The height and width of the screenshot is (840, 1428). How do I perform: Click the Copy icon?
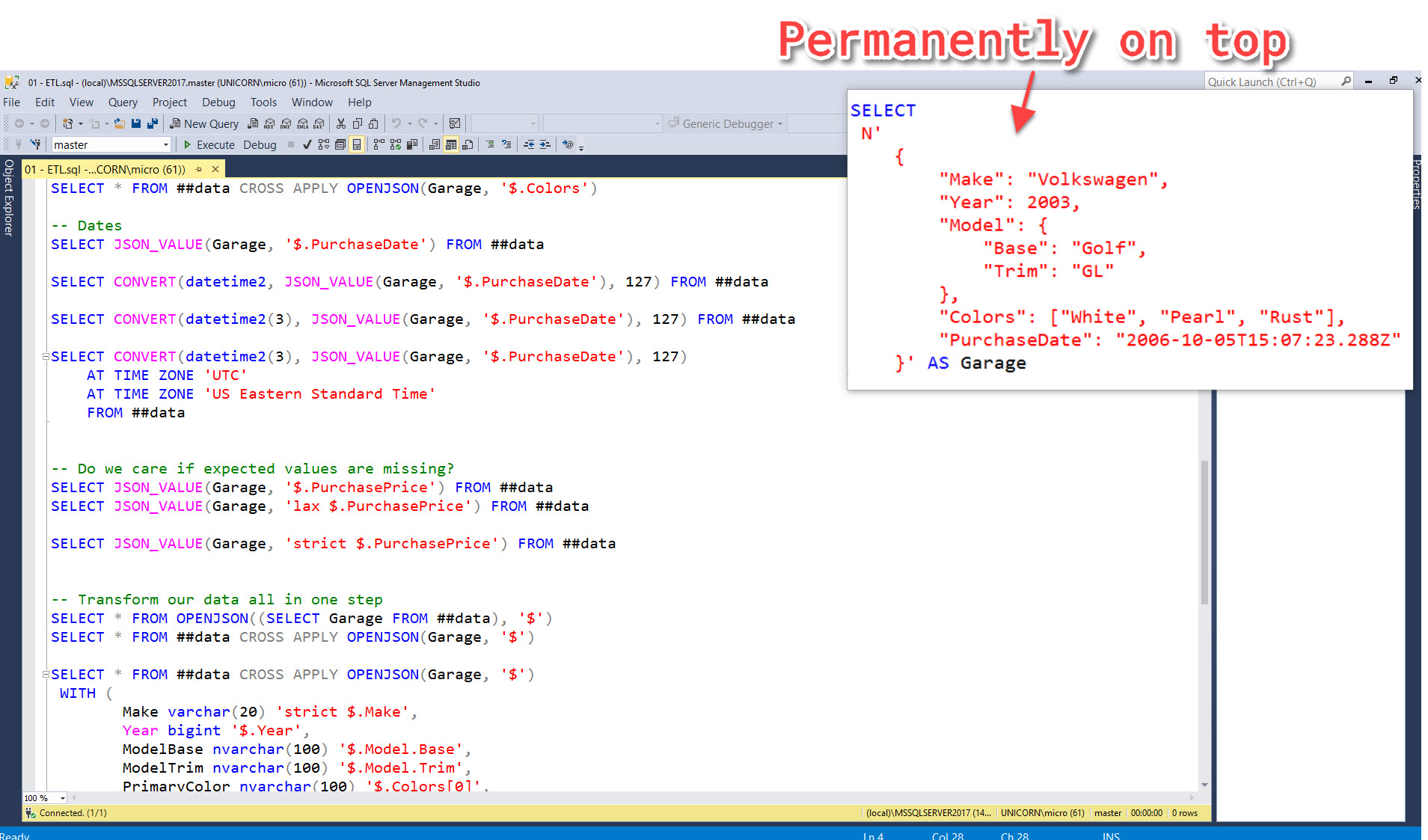[x=358, y=123]
